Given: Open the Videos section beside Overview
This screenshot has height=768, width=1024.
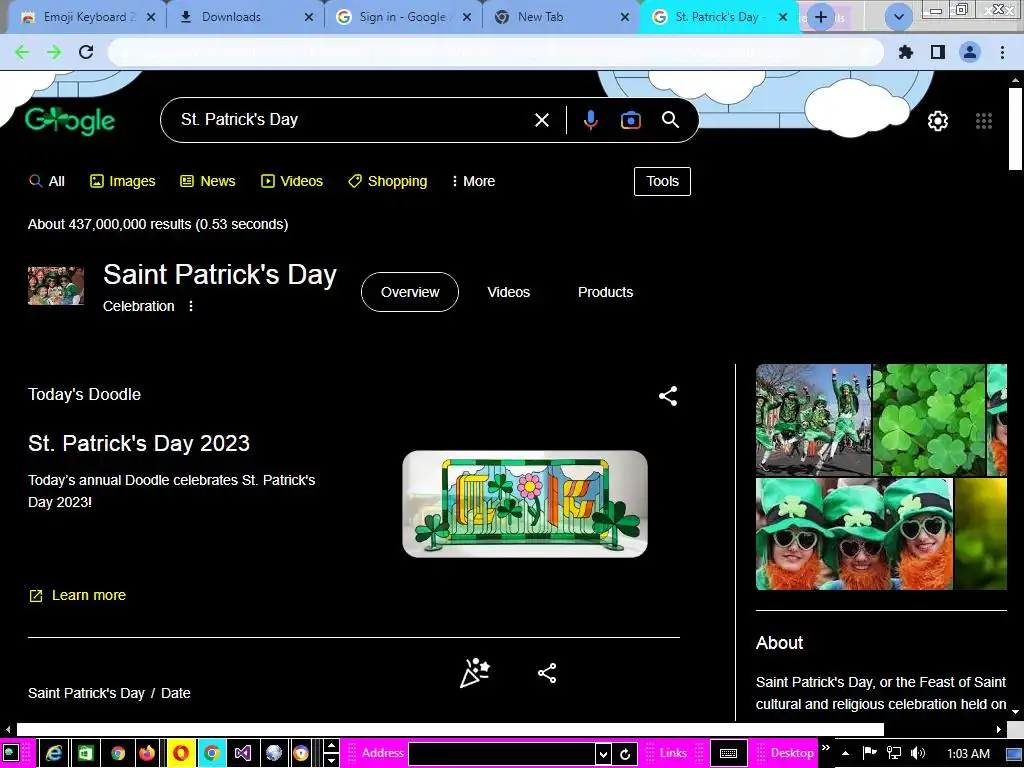Looking at the screenshot, I should [508, 292].
